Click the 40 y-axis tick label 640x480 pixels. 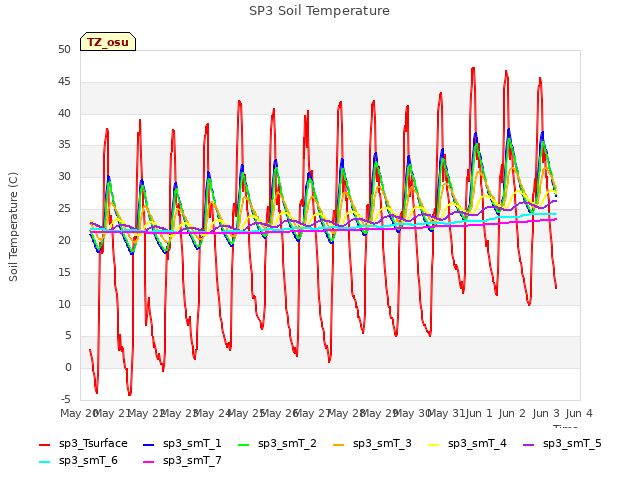64,113
